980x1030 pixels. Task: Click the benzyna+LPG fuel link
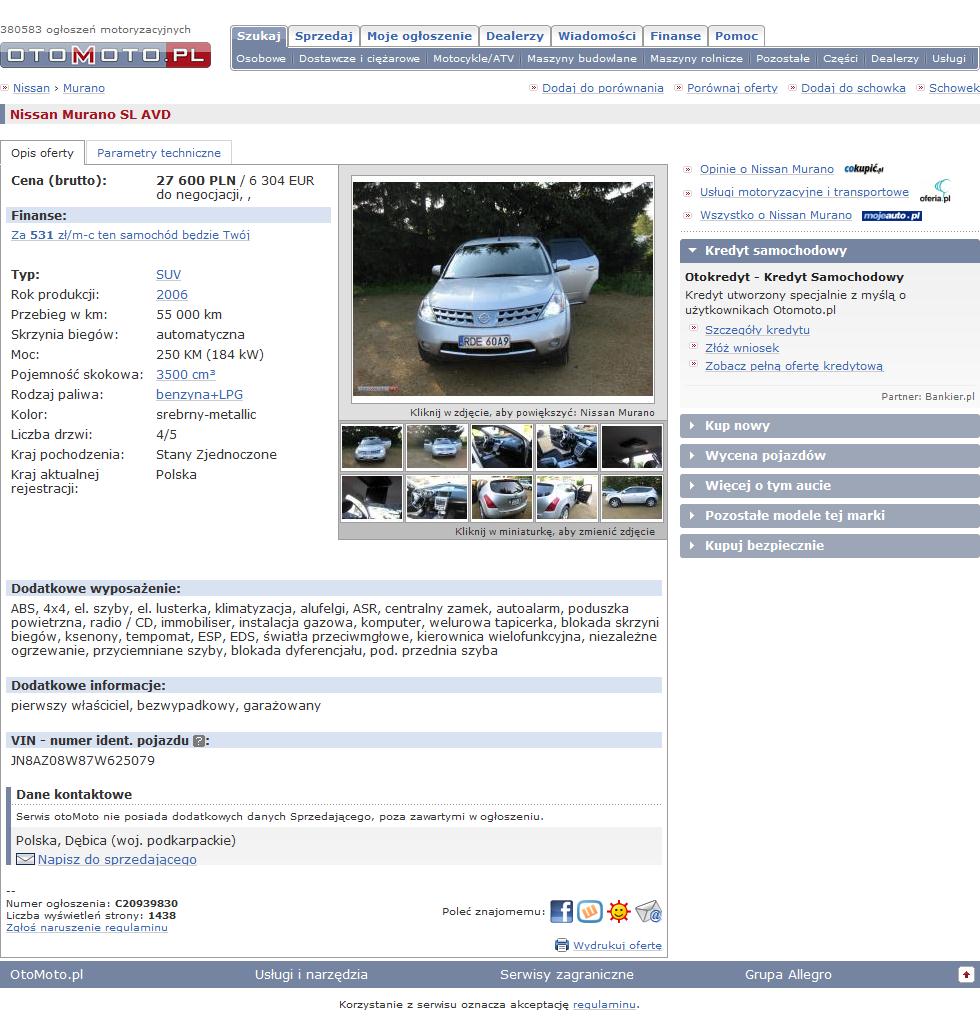point(199,395)
